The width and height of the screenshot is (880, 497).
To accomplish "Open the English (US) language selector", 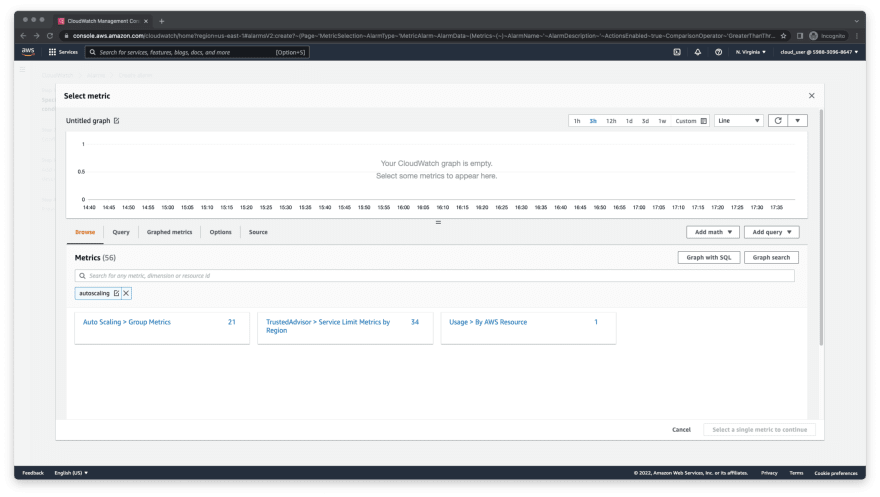I will click(71, 473).
